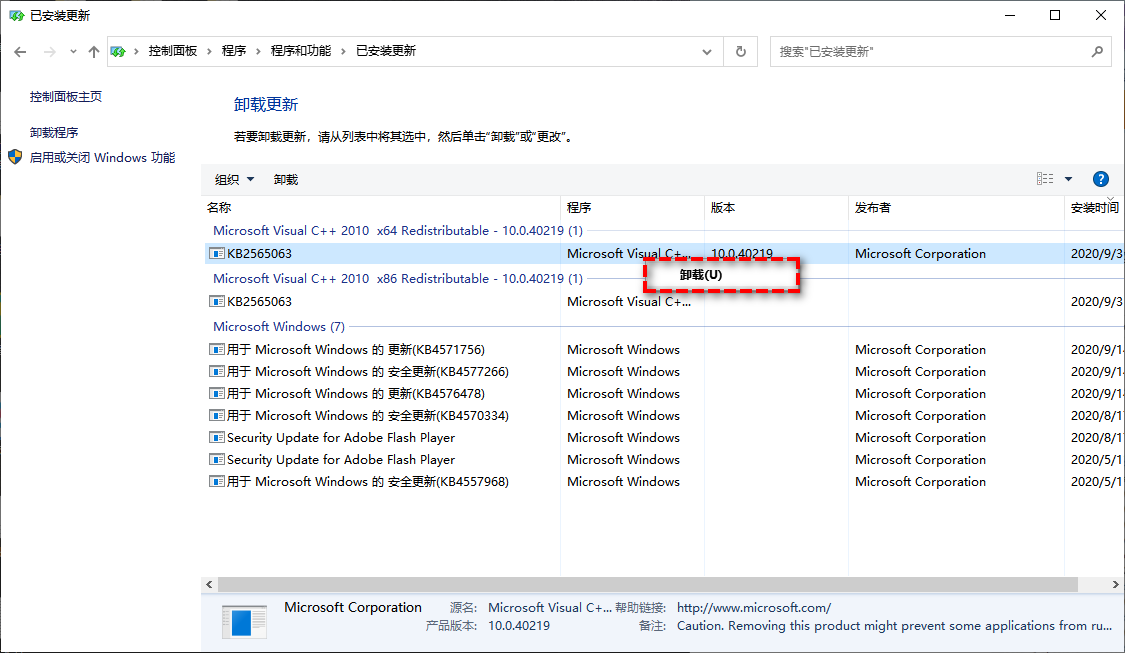The height and width of the screenshot is (653, 1125).
Task: Open the 卸载程序 link in sidebar
Action: (54, 133)
